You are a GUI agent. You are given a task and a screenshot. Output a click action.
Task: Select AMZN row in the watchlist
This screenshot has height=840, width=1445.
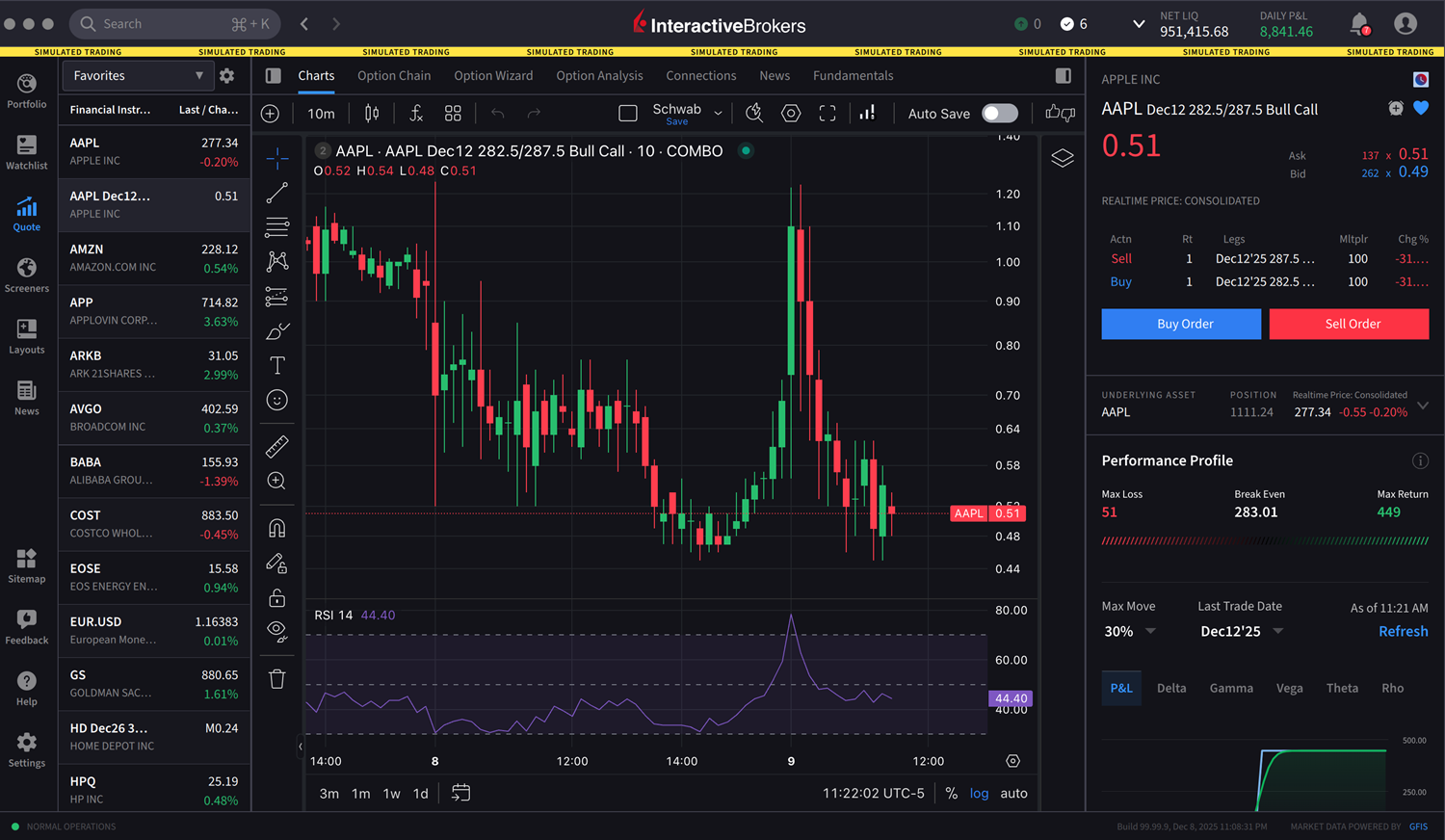coord(154,258)
